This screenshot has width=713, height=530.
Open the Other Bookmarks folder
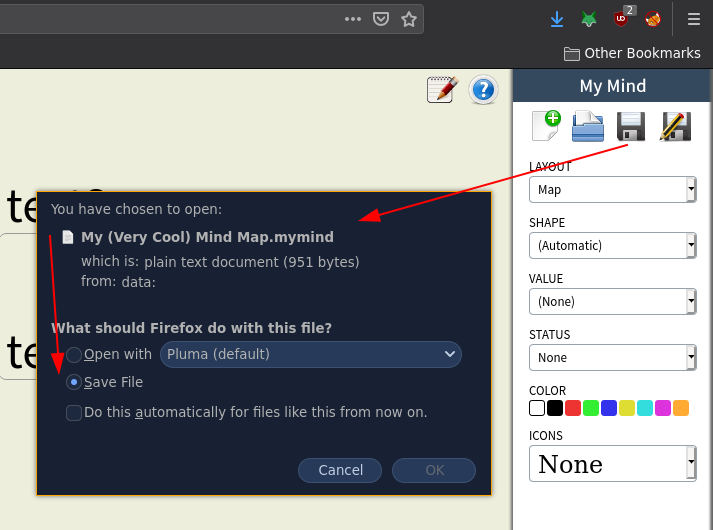tap(632, 53)
